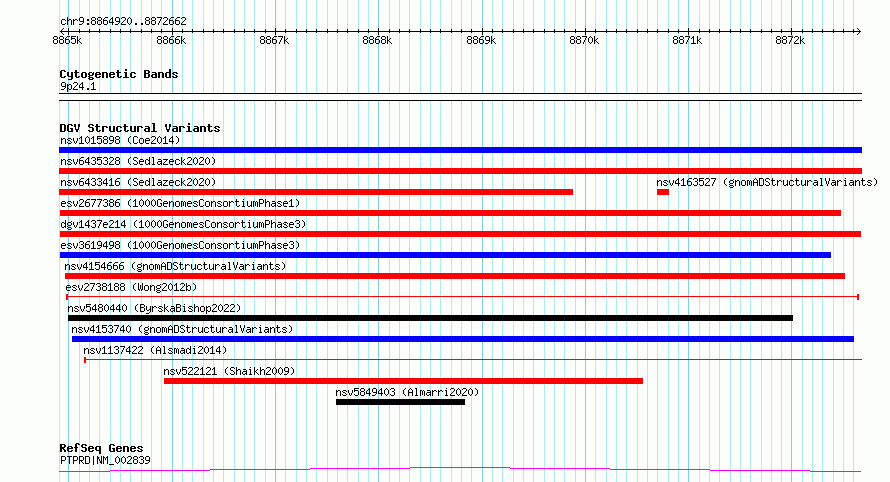Click the nsv6433416 (Sedlazeck2020) label
The width and height of the screenshot is (890, 482).
[x=138, y=182]
